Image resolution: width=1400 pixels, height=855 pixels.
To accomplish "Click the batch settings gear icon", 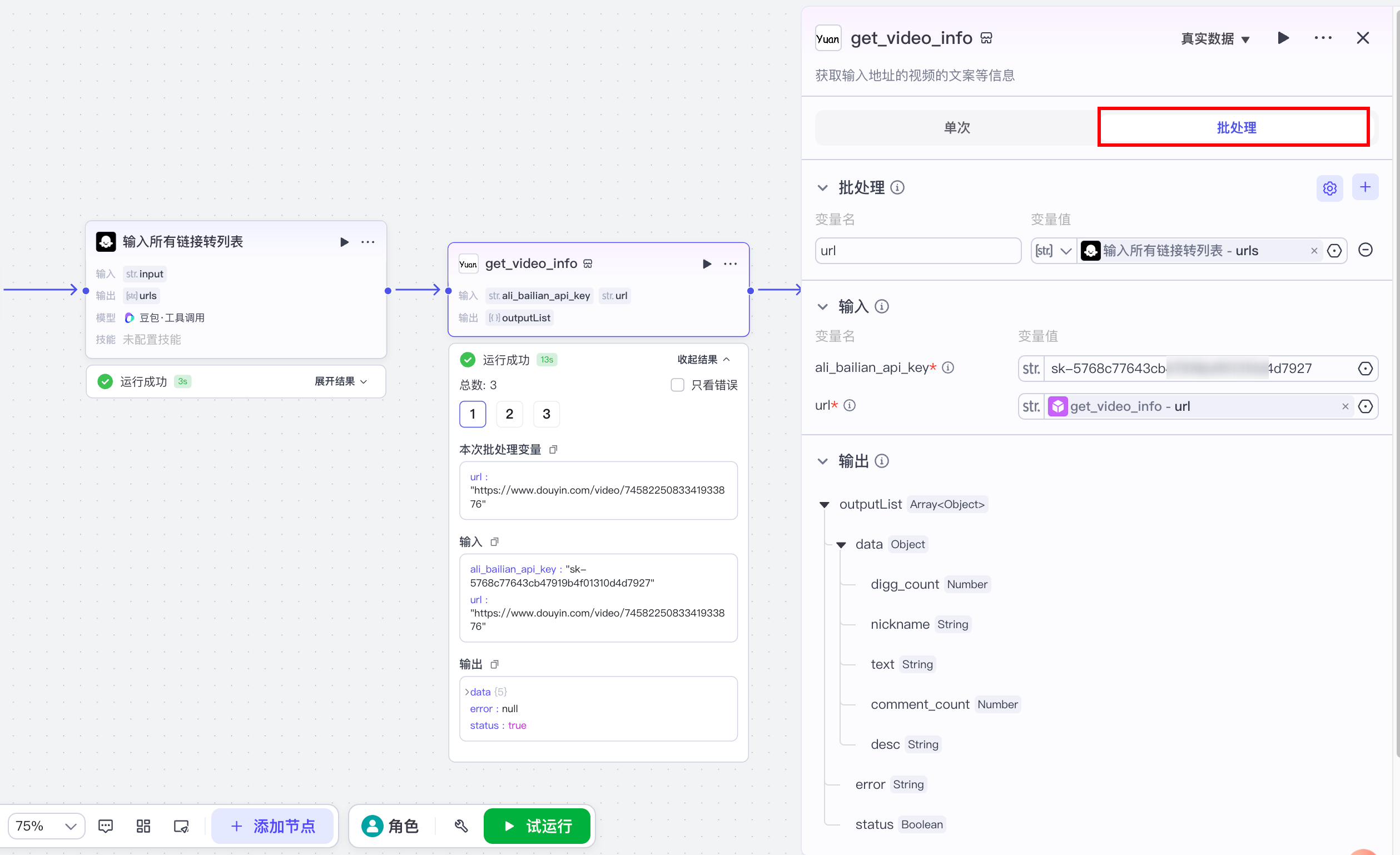I will (1329, 188).
